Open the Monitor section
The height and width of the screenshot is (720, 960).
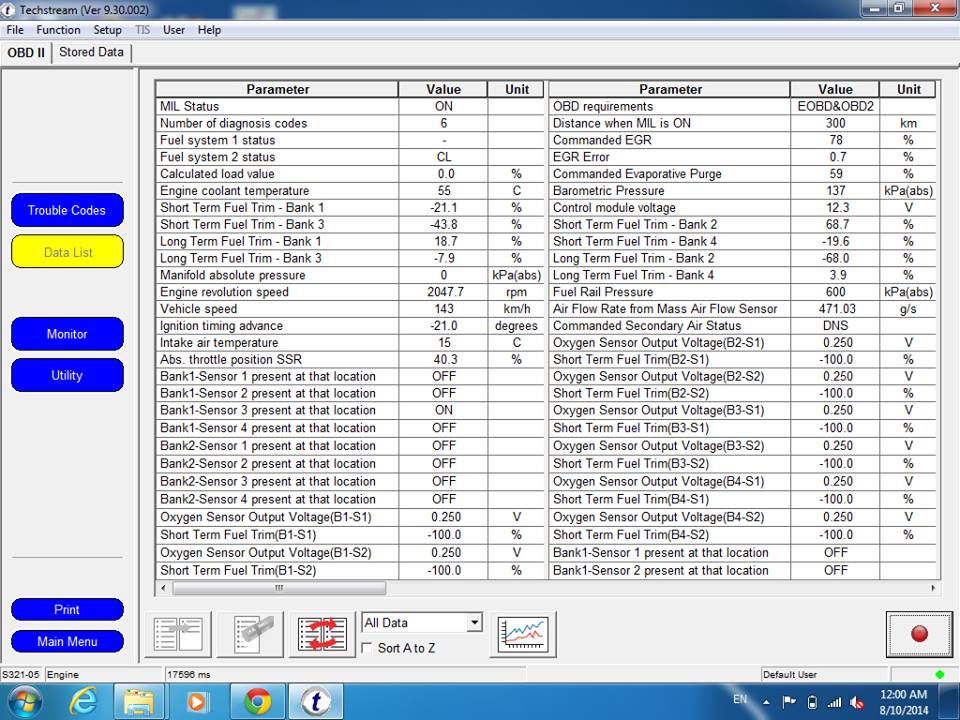pos(67,334)
